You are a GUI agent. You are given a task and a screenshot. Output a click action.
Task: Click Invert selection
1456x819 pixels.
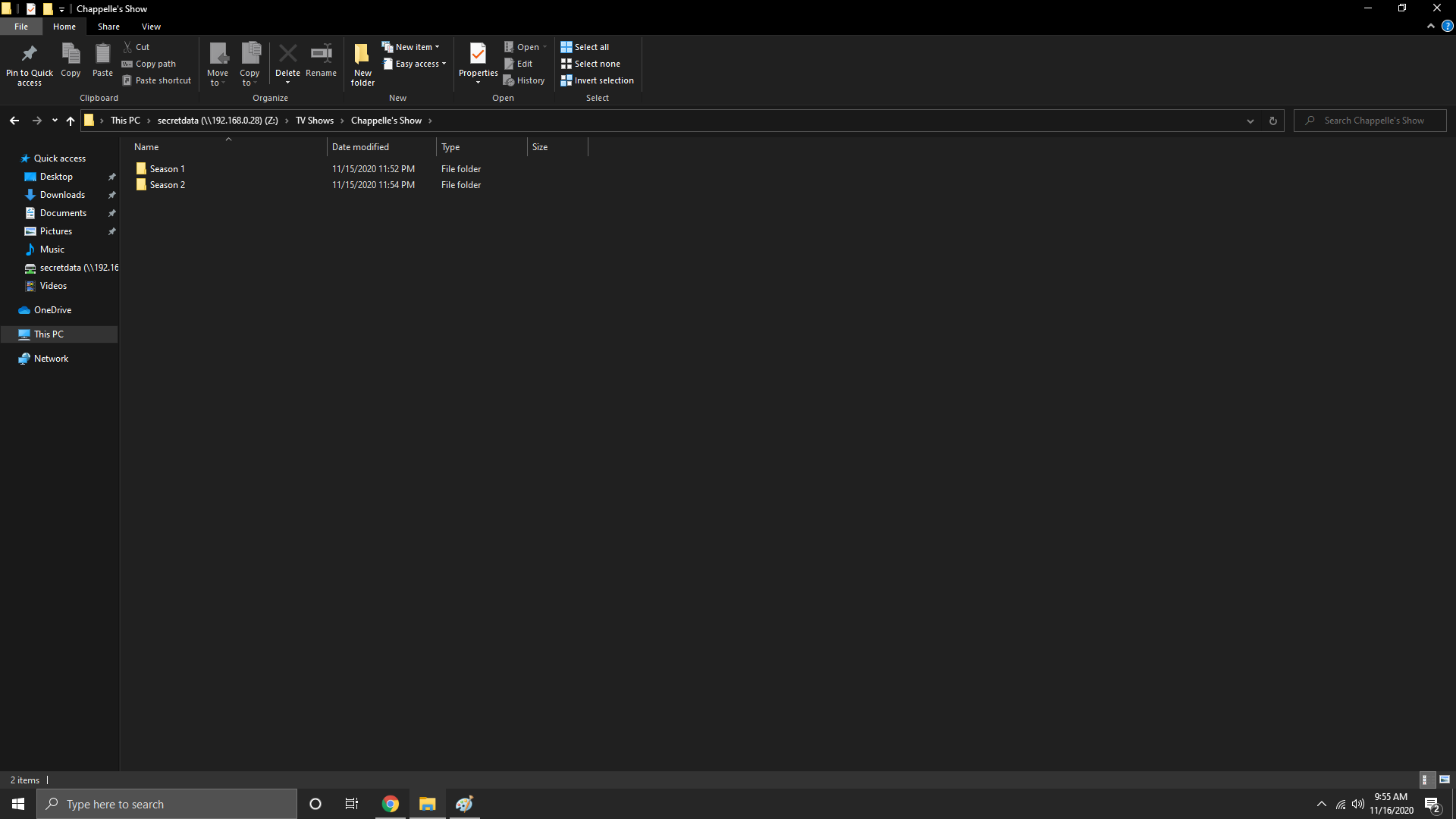[x=597, y=80]
